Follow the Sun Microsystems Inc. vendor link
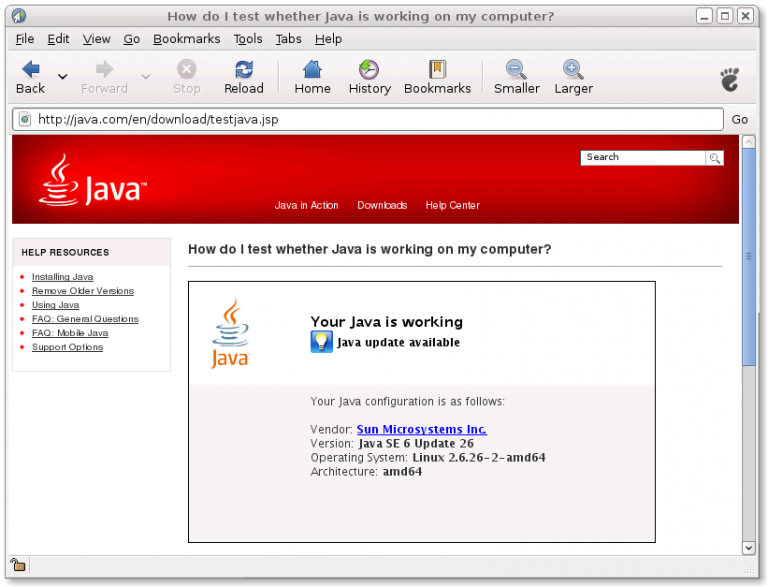The image size is (768, 587). [422, 429]
